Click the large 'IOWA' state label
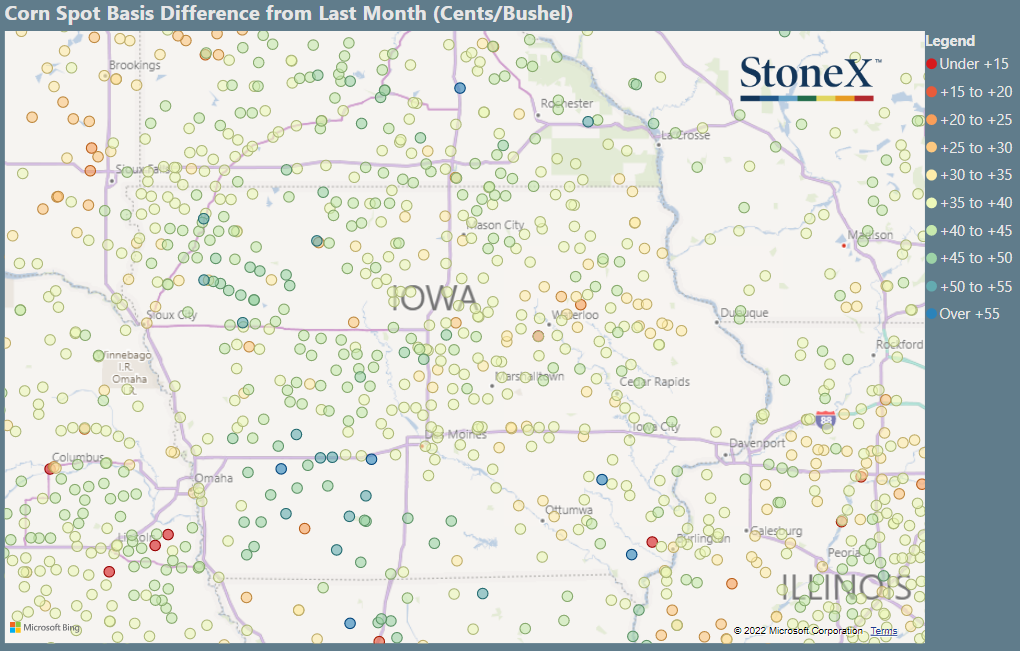Image resolution: width=1020 pixels, height=651 pixels. click(433, 298)
